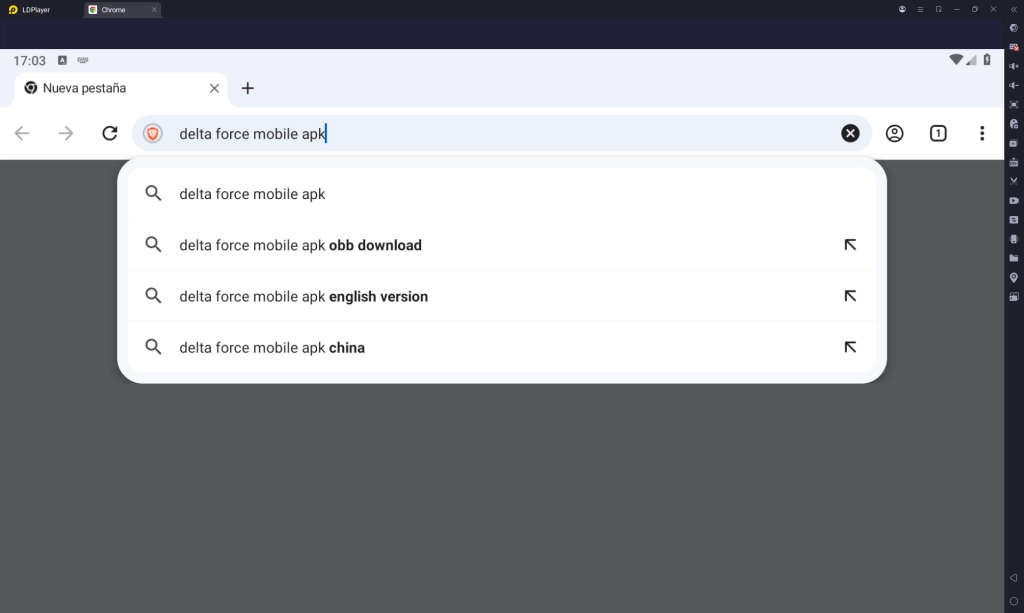Open the LDPlayer scissors screenshot tool

1014,181
